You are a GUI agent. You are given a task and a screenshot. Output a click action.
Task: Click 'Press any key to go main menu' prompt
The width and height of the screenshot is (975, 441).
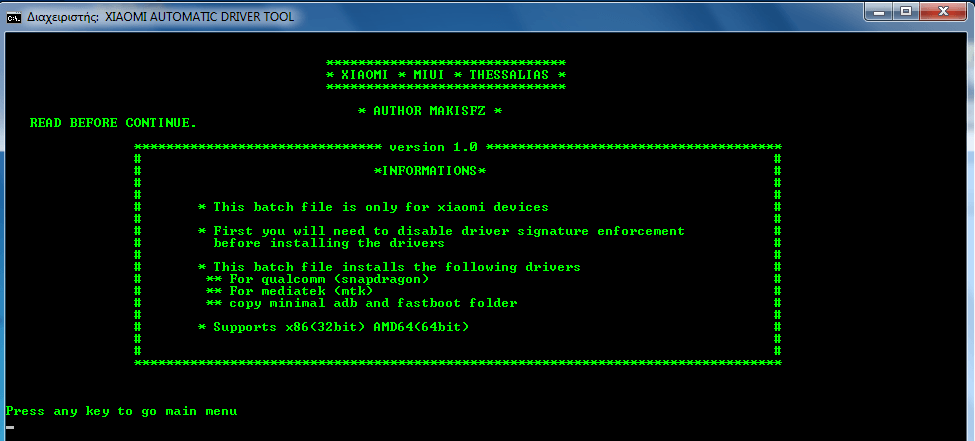coord(121,412)
